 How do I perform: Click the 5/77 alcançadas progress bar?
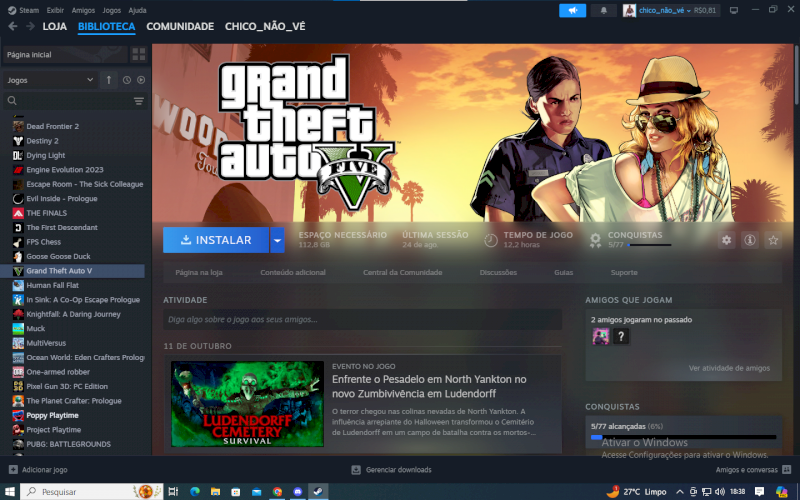point(684,437)
